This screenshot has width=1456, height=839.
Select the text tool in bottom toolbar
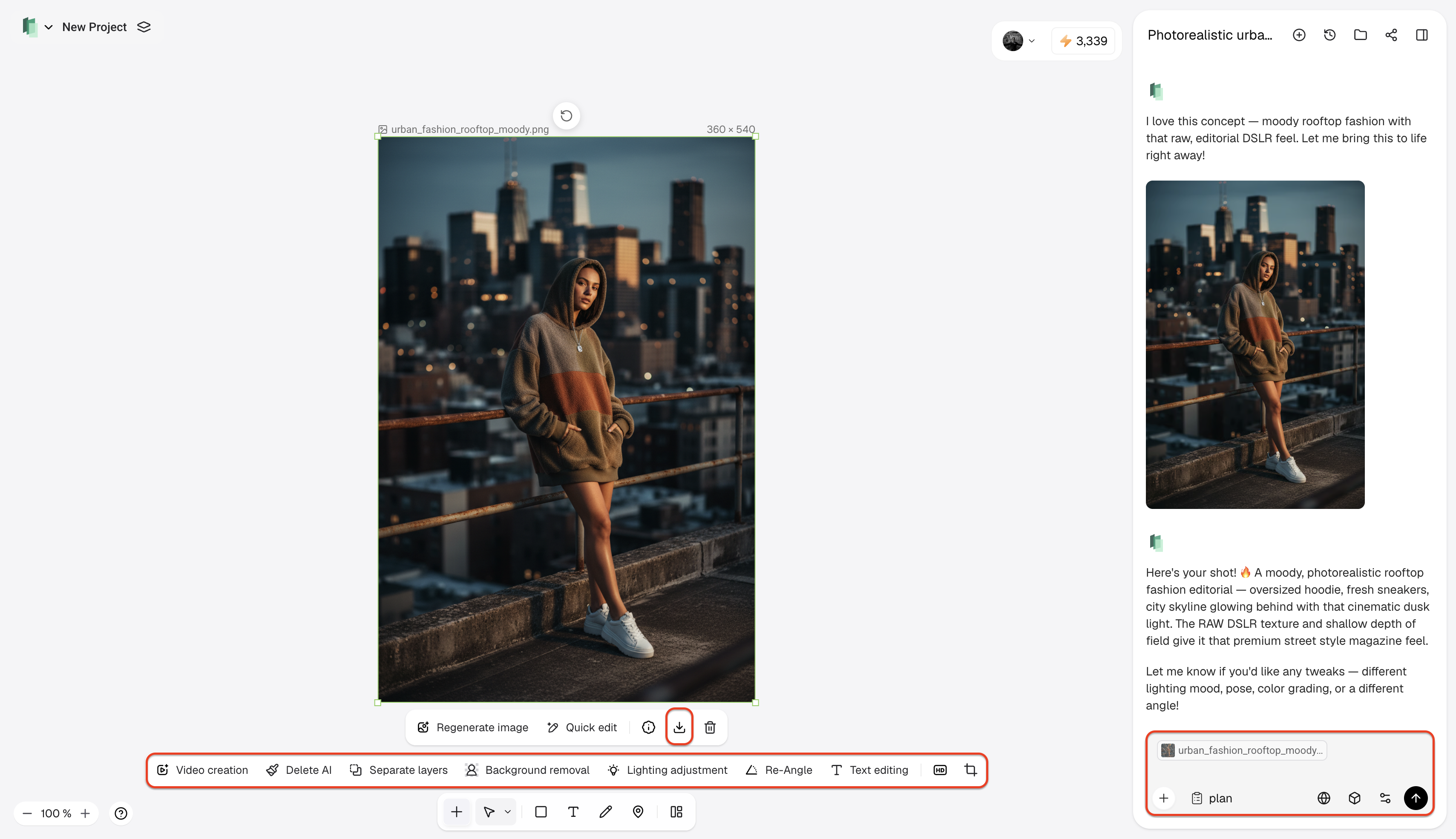point(573,812)
